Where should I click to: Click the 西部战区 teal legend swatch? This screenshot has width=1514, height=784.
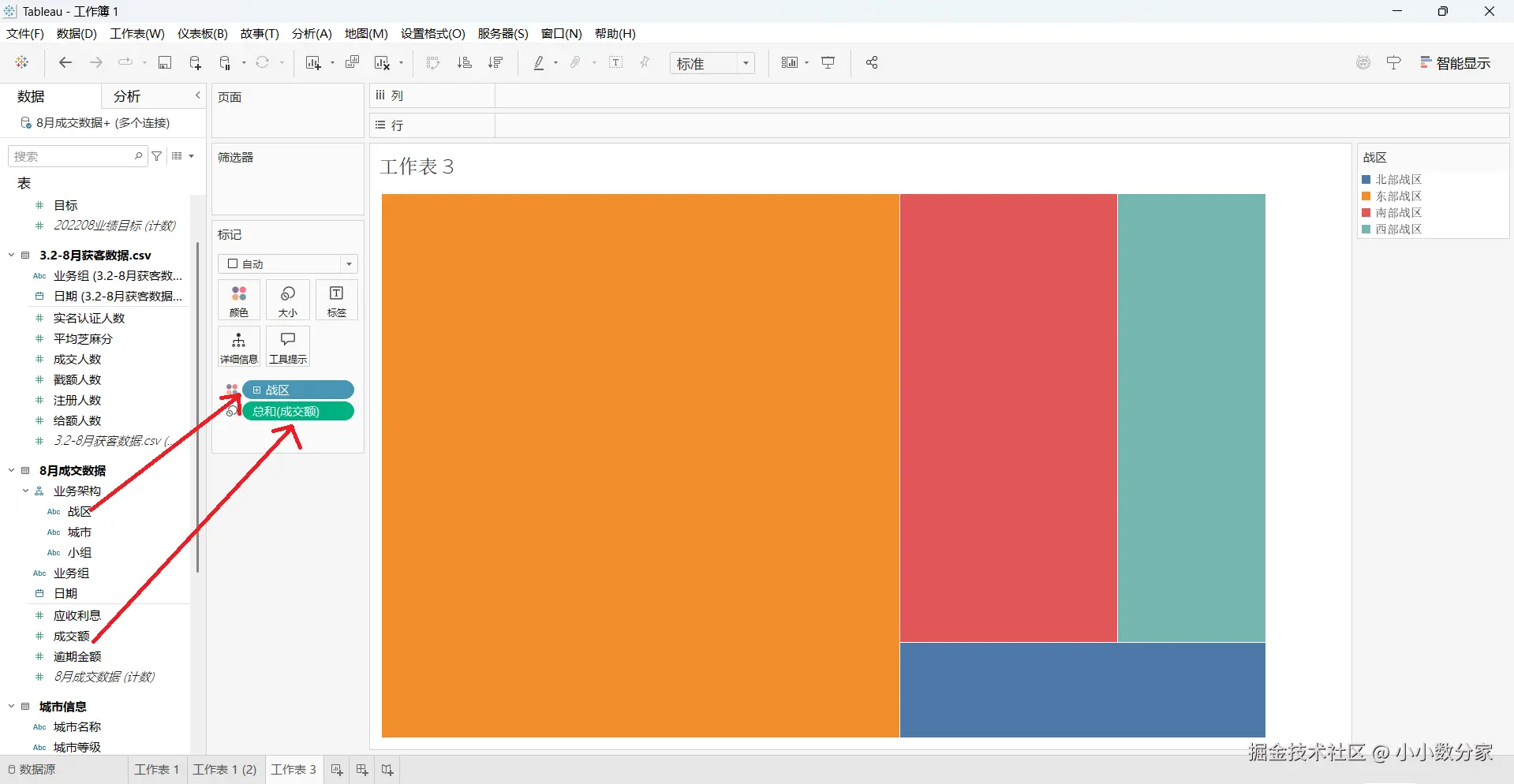click(x=1366, y=230)
